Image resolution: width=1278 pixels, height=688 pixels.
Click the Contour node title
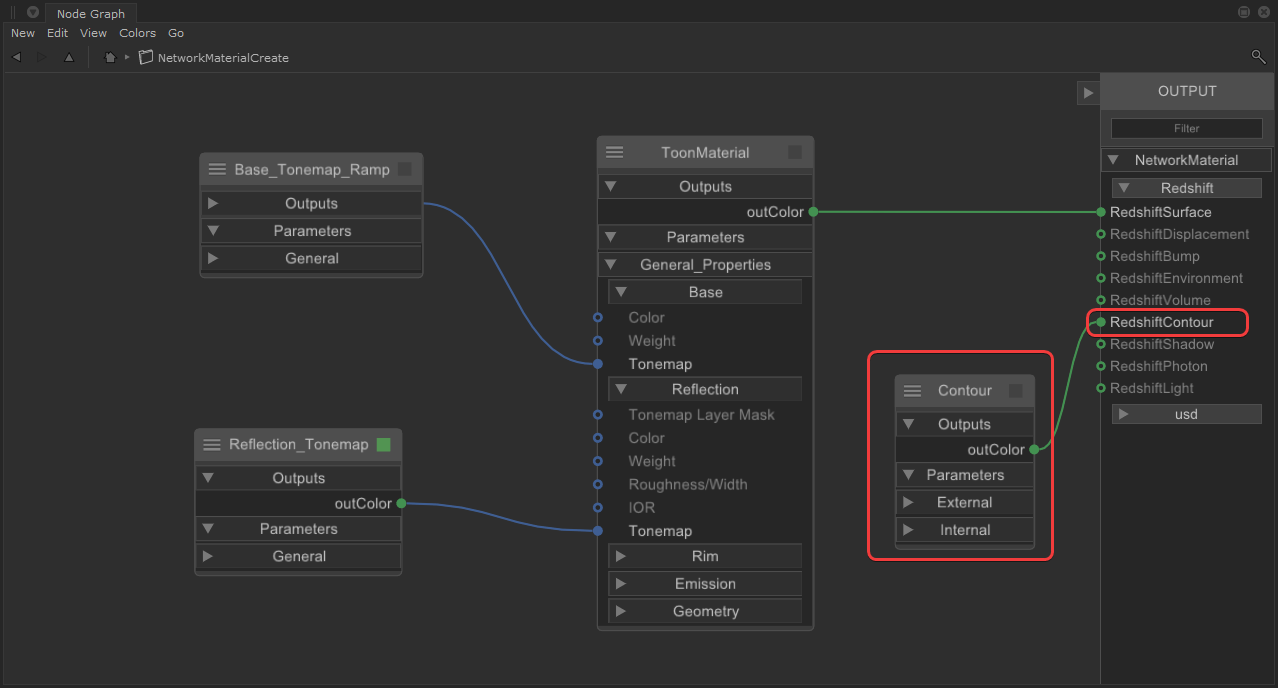(x=965, y=391)
